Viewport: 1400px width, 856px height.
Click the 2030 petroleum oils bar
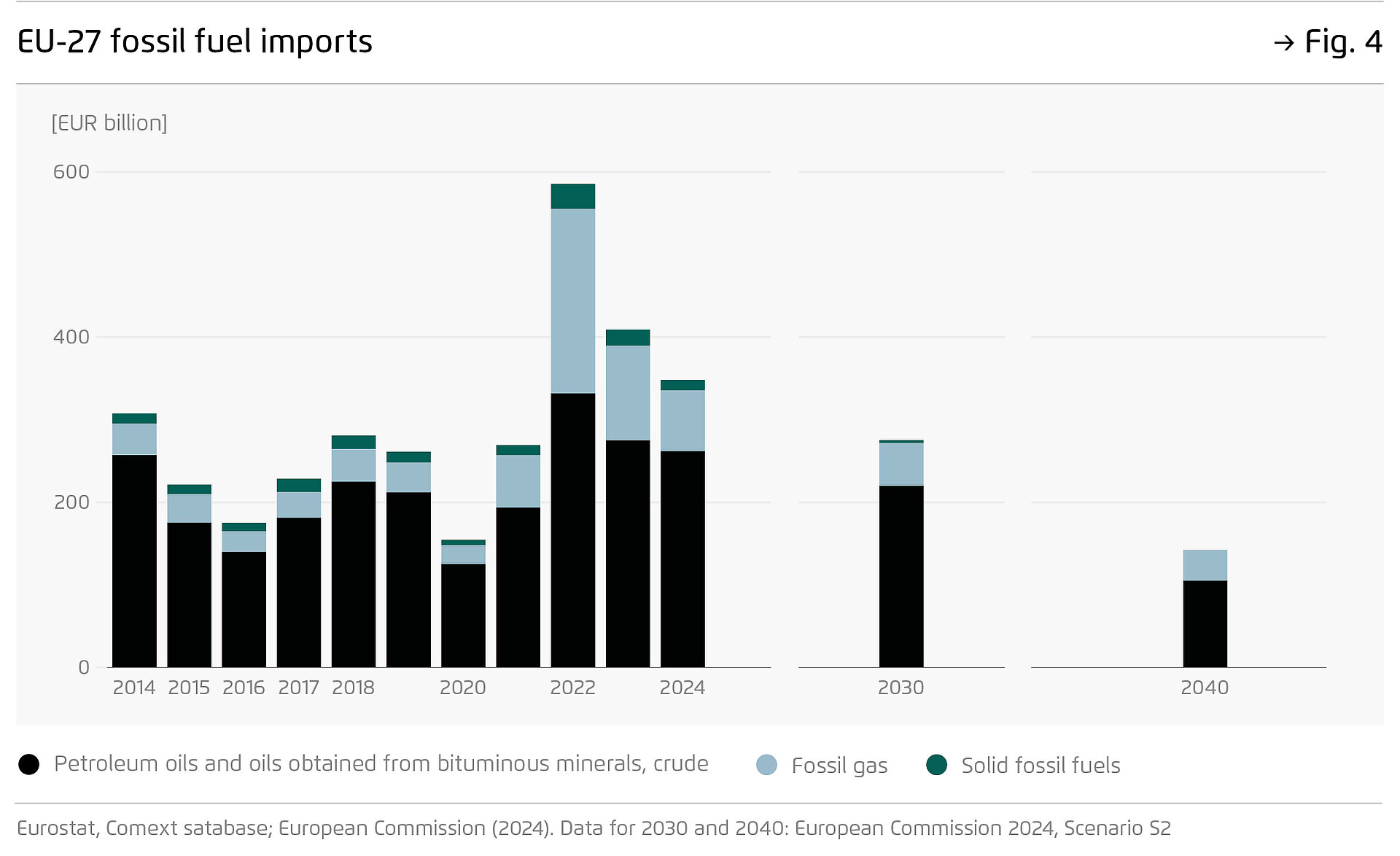(x=901, y=576)
